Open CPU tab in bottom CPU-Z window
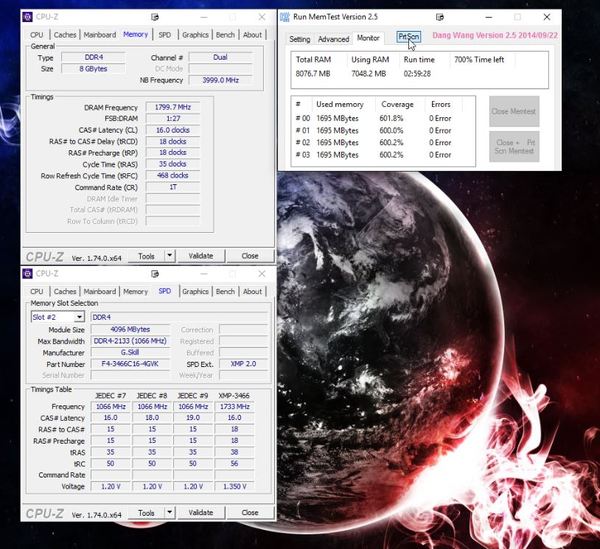This screenshot has width=600, height=549. click(37, 292)
